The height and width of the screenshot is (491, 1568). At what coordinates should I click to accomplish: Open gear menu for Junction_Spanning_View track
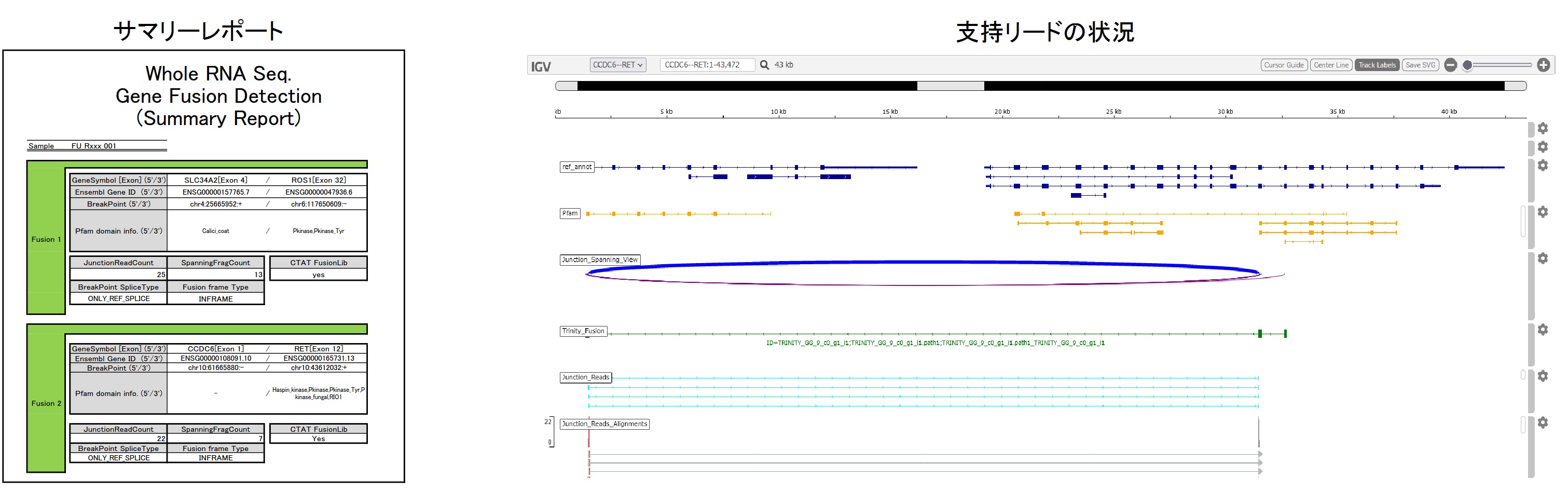(1543, 258)
